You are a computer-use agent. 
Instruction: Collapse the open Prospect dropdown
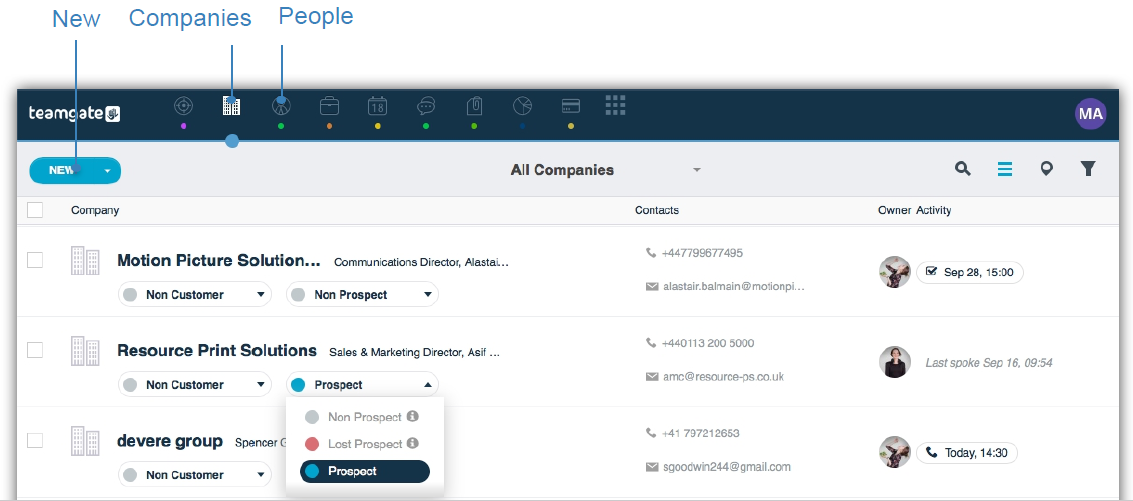pos(363,385)
